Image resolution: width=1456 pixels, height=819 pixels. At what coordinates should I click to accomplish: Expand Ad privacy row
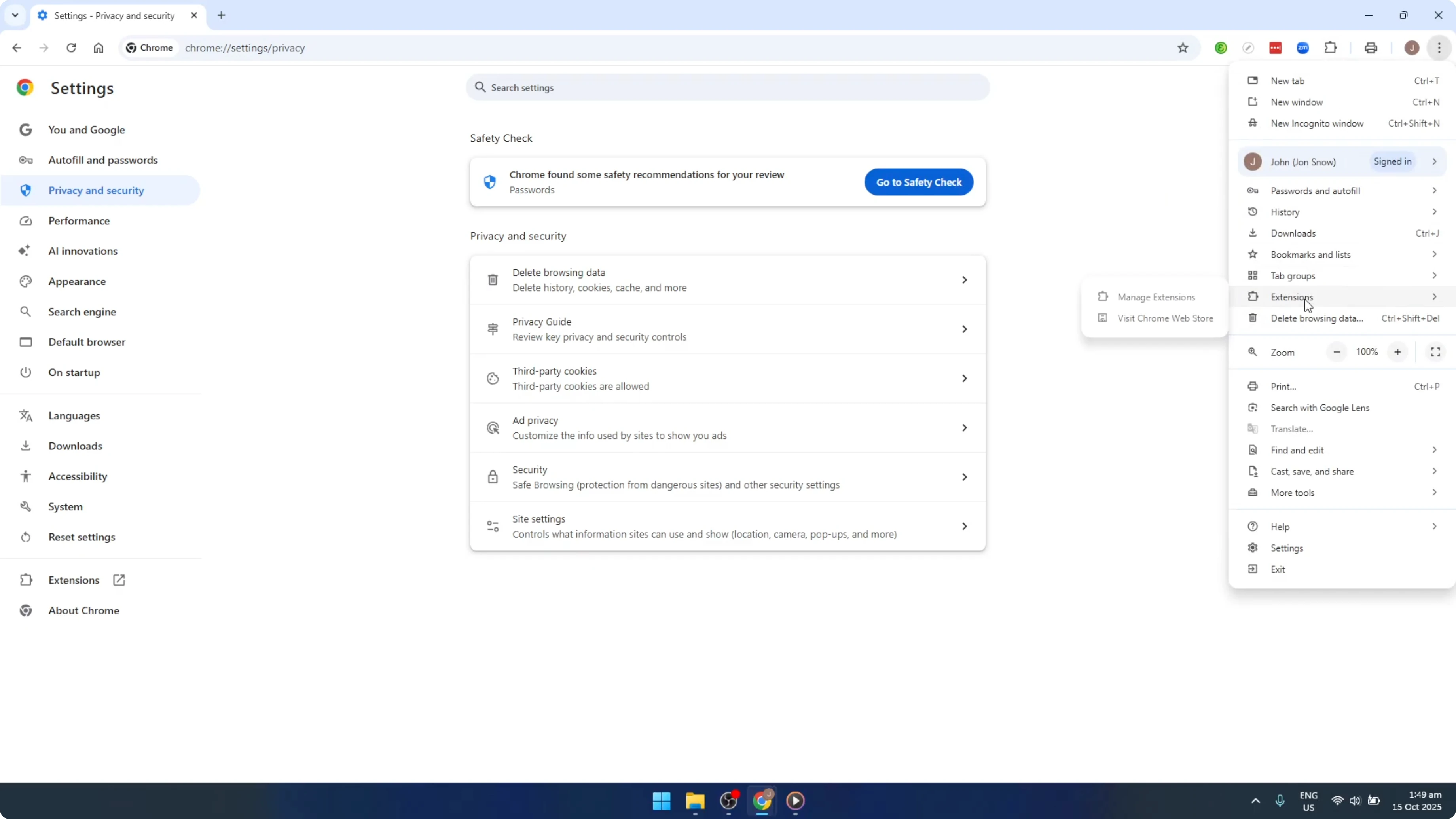click(x=728, y=428)
